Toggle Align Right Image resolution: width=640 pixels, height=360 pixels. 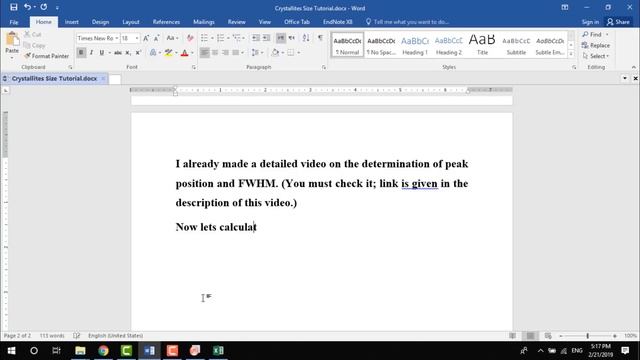tap(225, 53)
